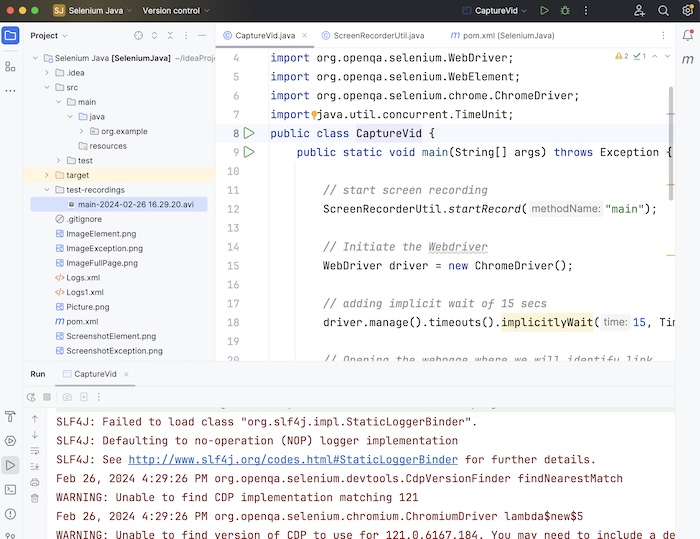Toggle soft-wrap in the console
This screenshot has height=539, width=700.
(x=35, y=451)
